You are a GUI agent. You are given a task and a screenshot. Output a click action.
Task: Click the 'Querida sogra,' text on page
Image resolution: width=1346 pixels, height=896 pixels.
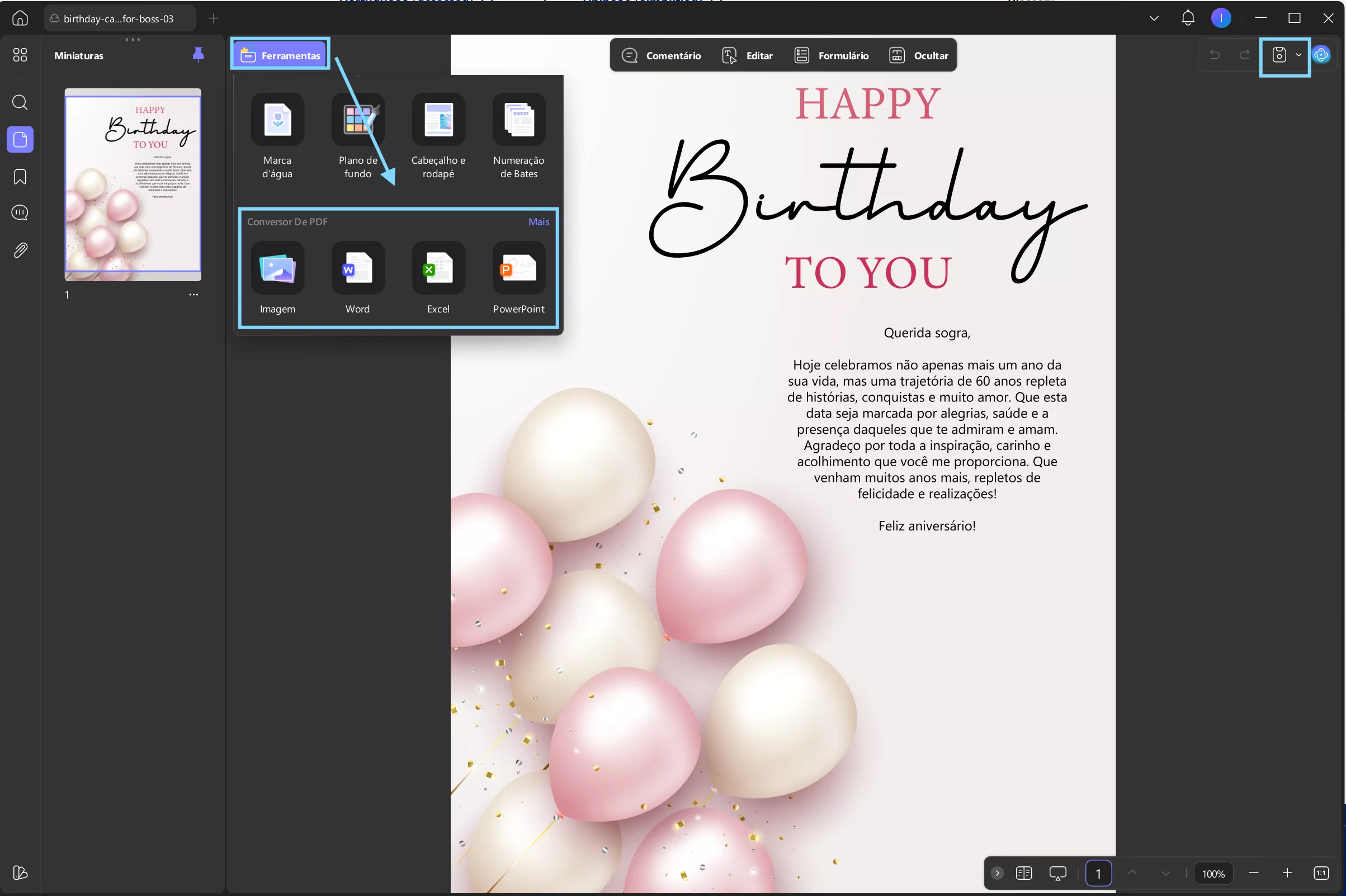927,333
